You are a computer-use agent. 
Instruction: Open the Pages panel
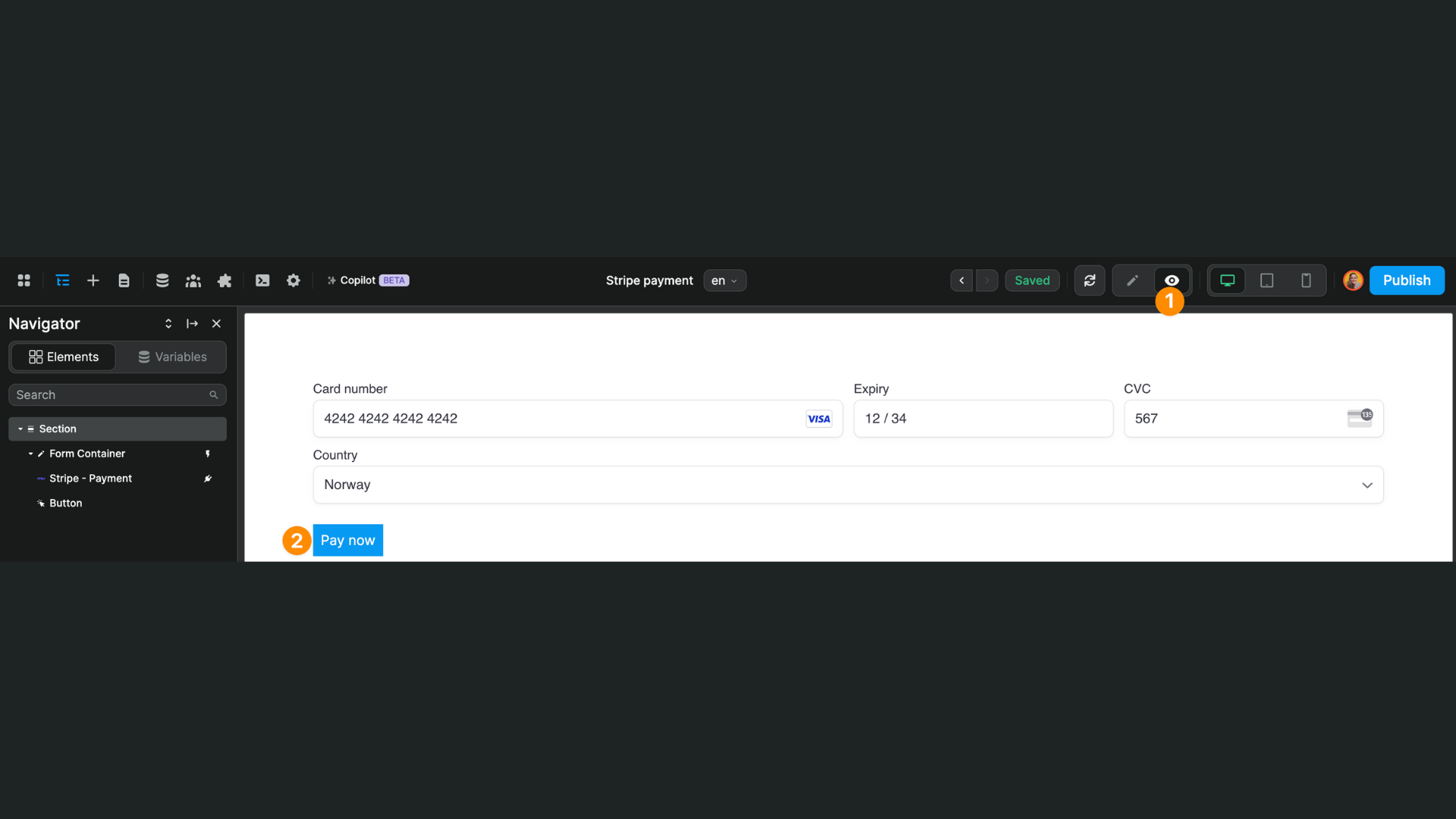[x=124, y=280]
